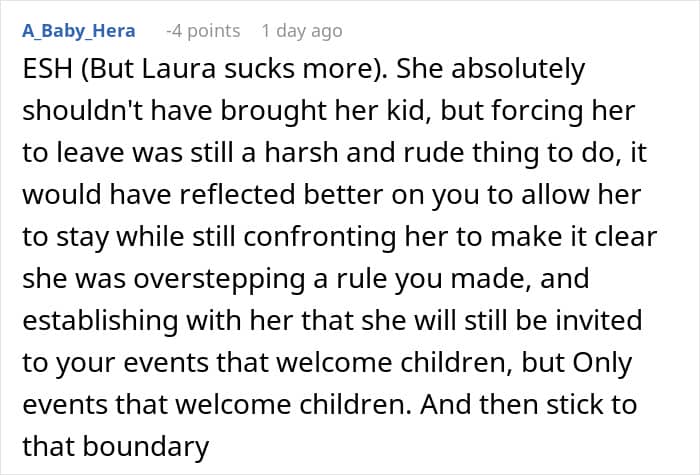Image resolution: width=700 pixels, height=475 pixels.
Task: Click the "-4 points" score label
Action: point(202,31)
